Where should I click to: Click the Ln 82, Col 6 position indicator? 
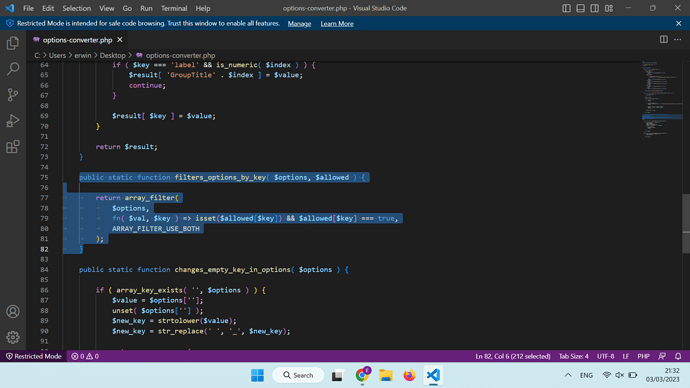[x=513, y=356]
